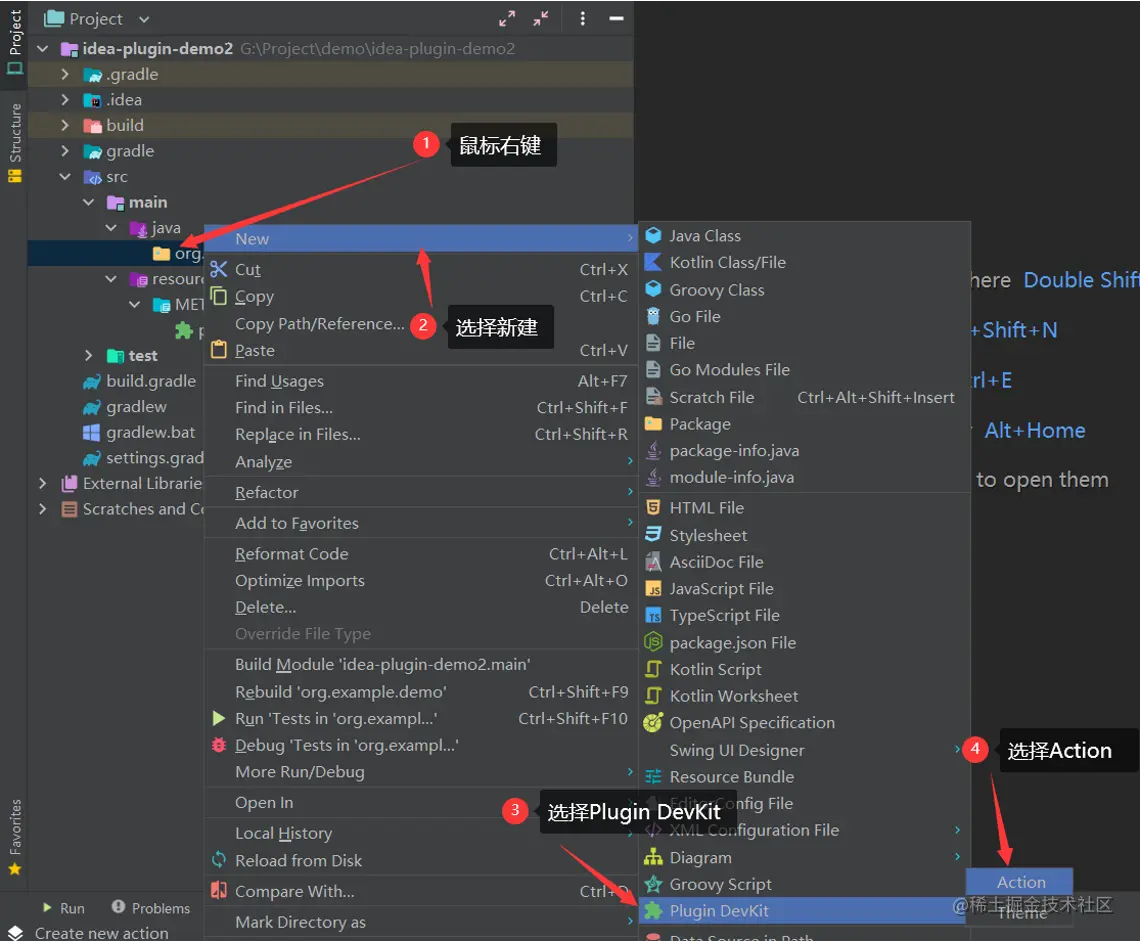Expand External Libraries node
The width and height of the screenshot is (1140, 942).
point(43,483)
